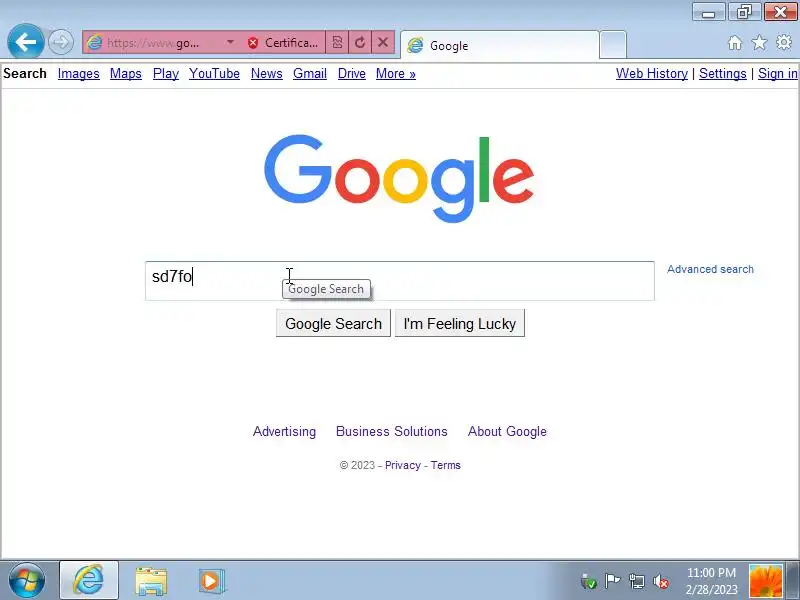
Task: Click the Forward navigation arrow
Action: [x=61, y=42]
